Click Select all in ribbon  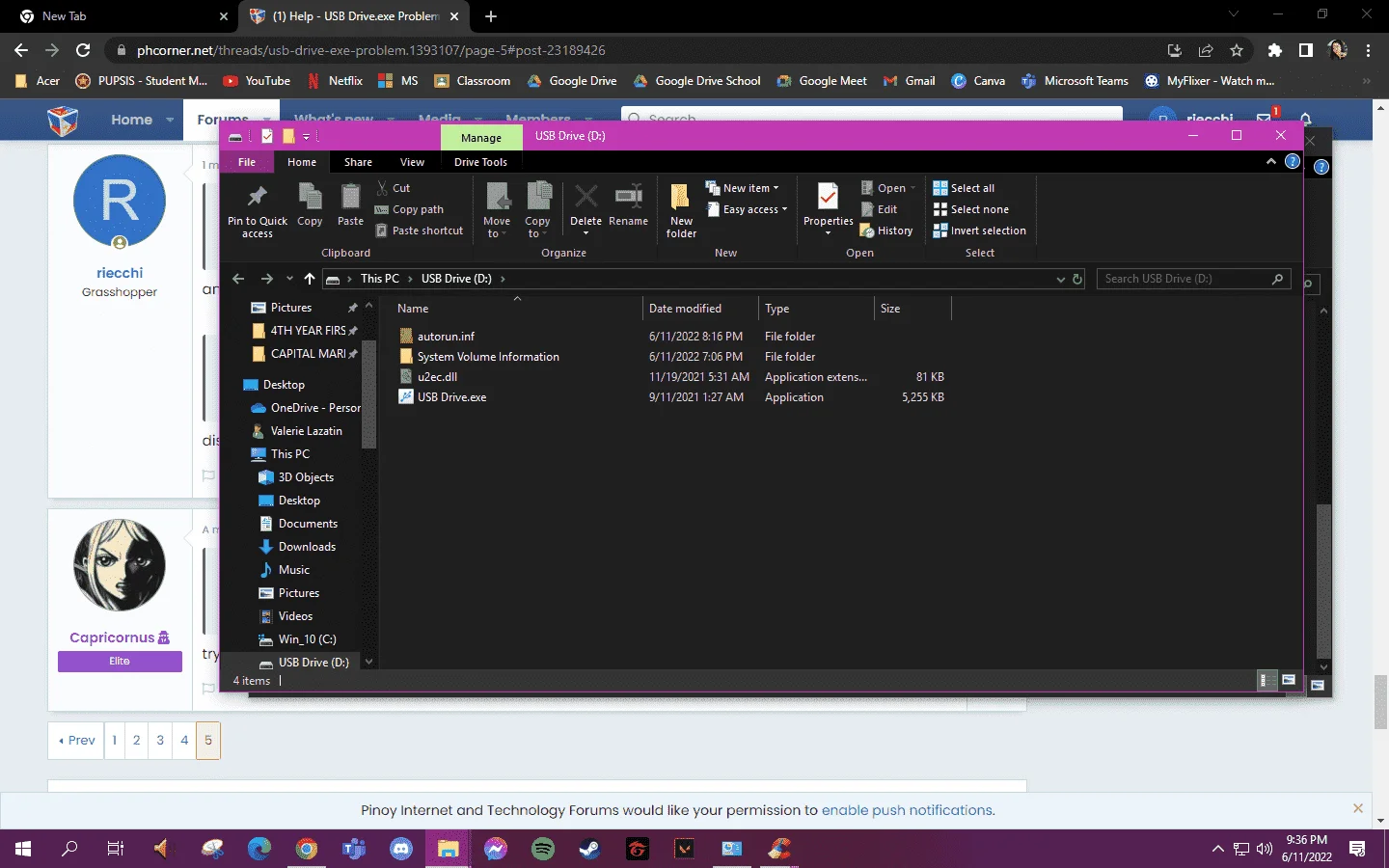(964, 188)
